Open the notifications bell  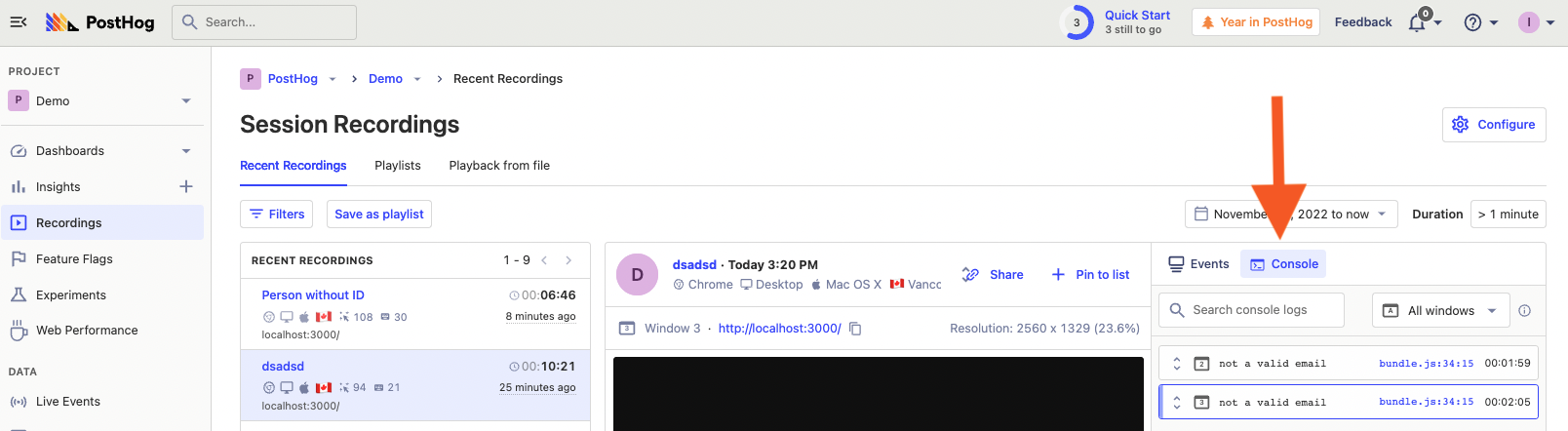[x=1417, y=22]
